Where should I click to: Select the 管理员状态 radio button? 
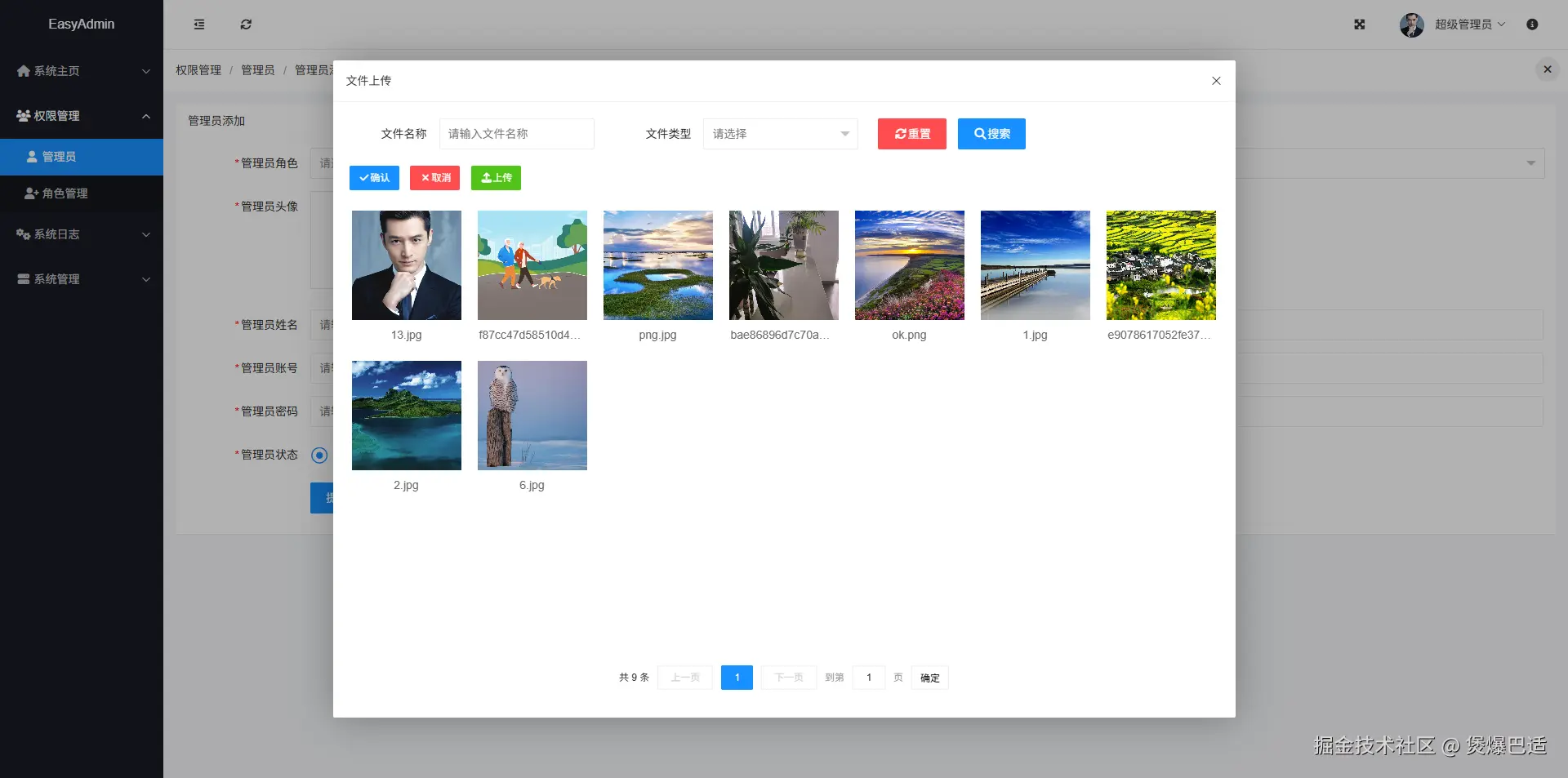[x=319, y=456]
